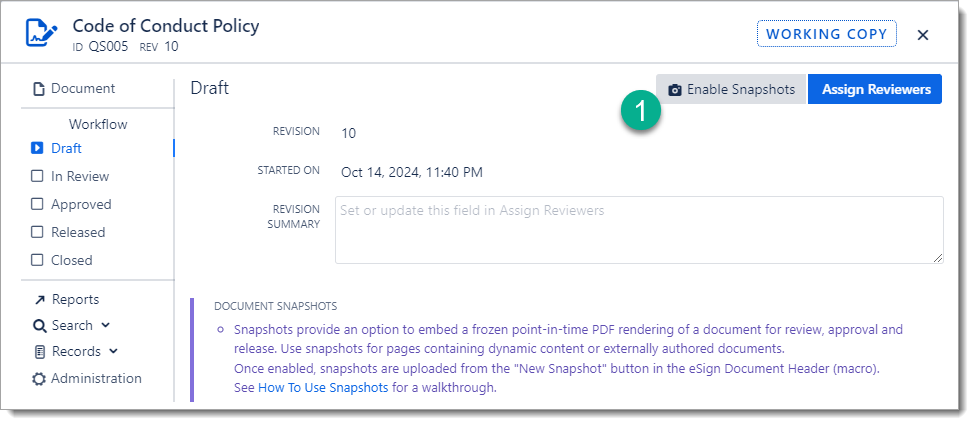The width and height of the screenshot is (974, 425).
Task: Click the Administration gear icon
Action: pyautogui.click(x=39, y=379)
